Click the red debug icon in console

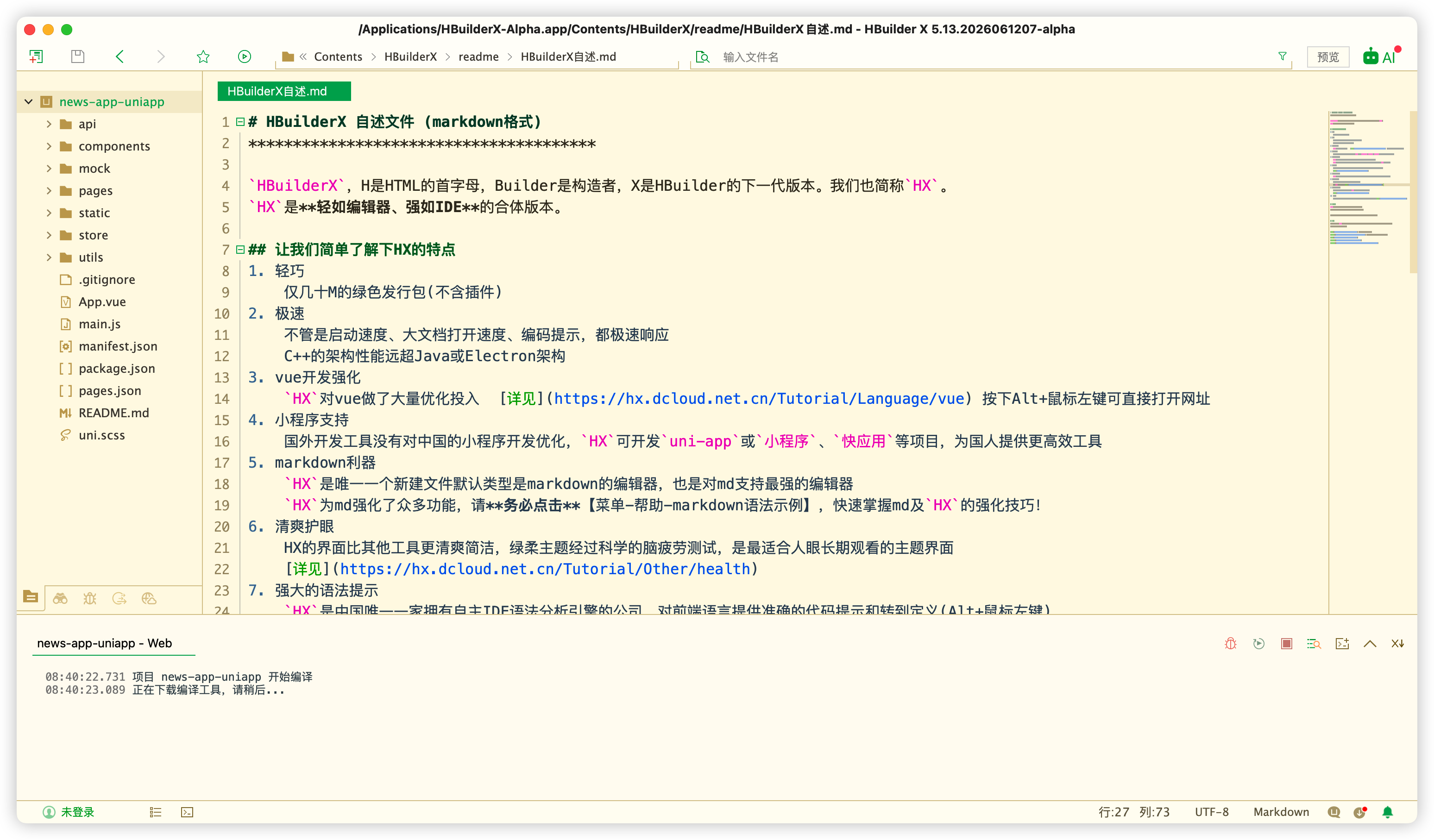pyautogui.click(x=1231, y=643)
